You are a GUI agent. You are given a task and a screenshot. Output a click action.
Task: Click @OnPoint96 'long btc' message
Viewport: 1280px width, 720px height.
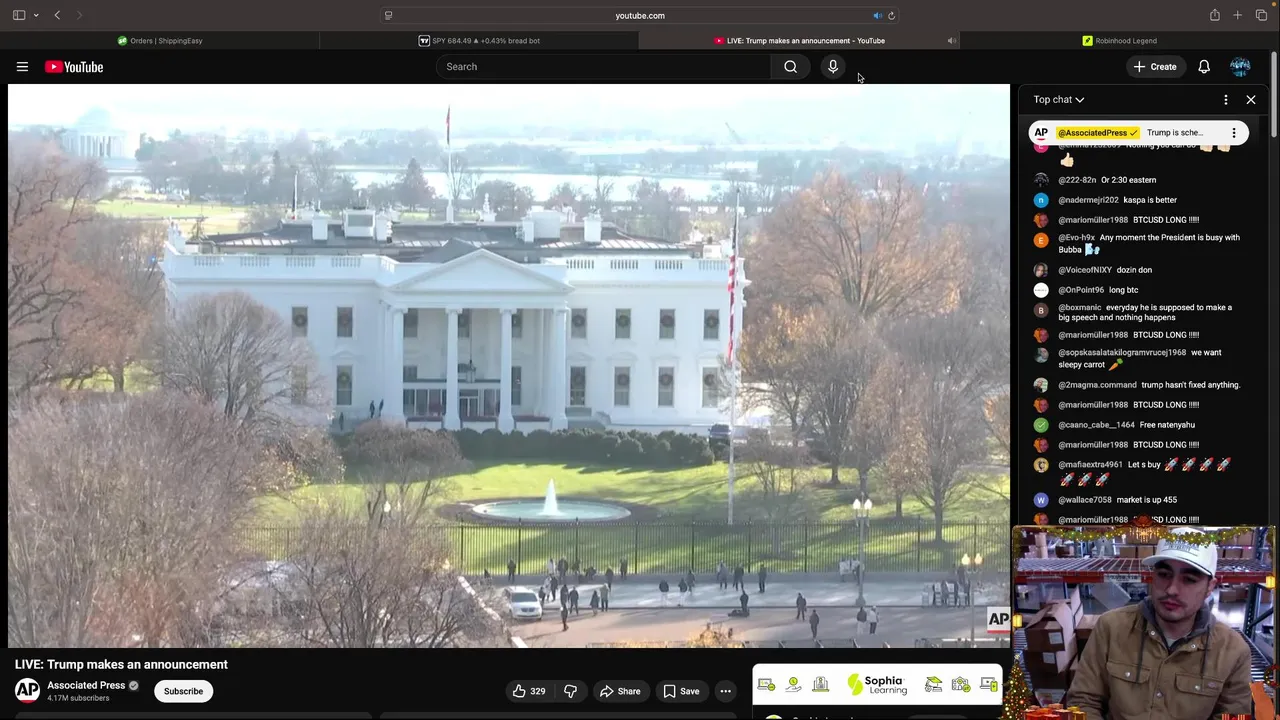tap(1123, 290)
